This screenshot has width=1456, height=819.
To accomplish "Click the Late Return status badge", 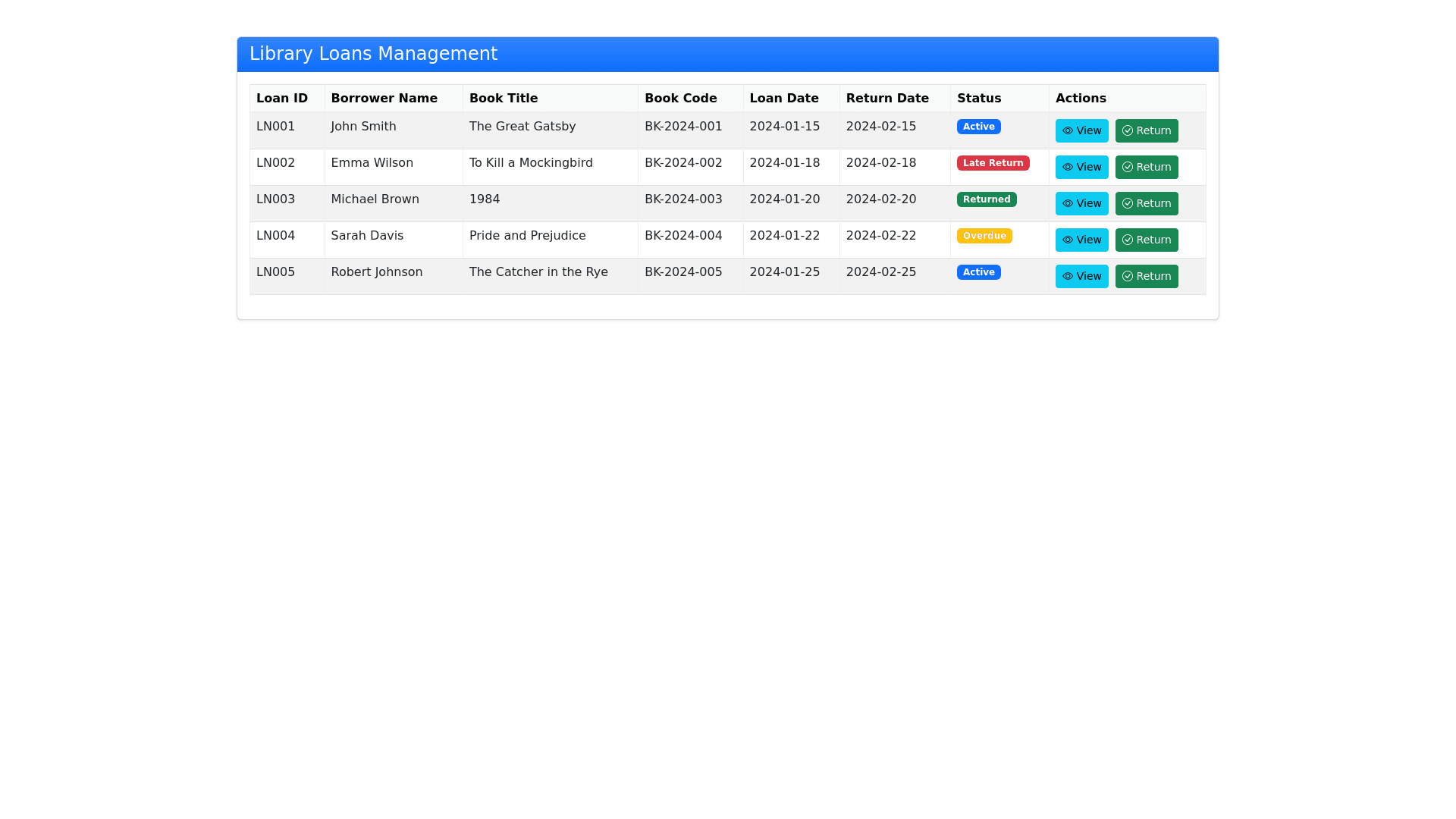I will [993, 163].
